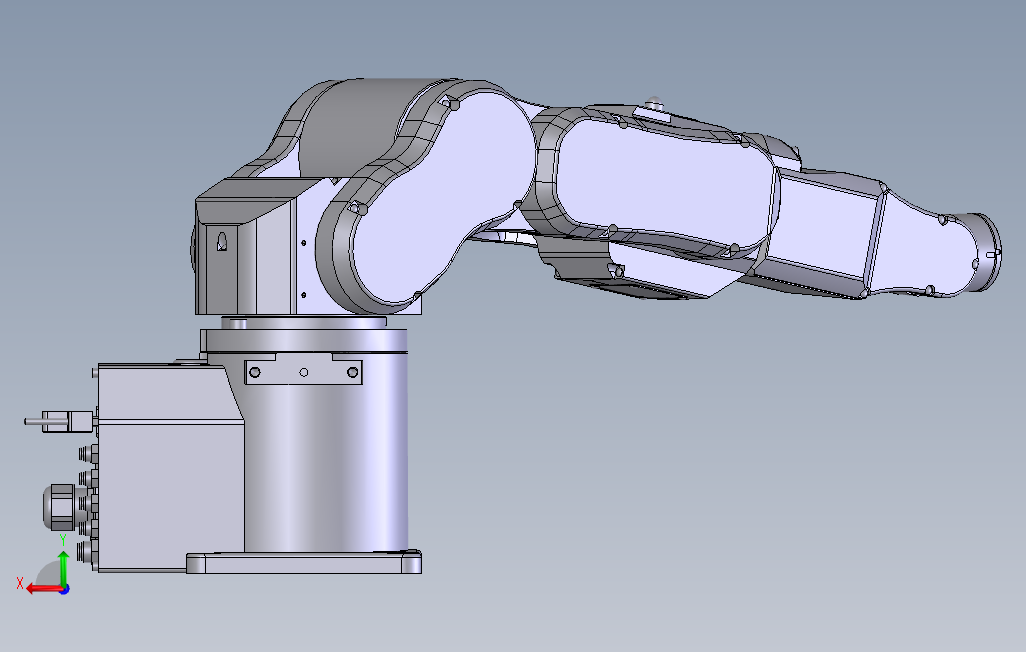This screenshot has width=1026, height=652.
Task: Click the green Y axis arrow of the triad
Action: [63, 568]
